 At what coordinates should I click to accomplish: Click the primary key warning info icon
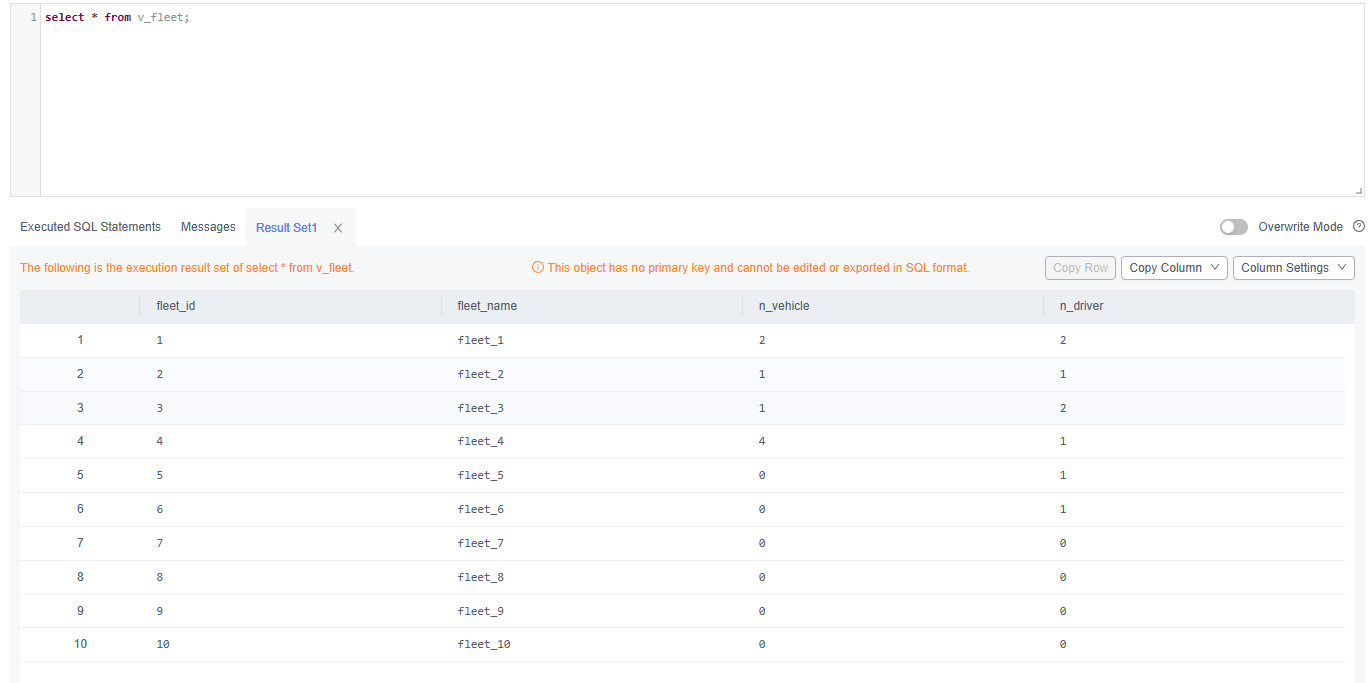pos(538,268)
